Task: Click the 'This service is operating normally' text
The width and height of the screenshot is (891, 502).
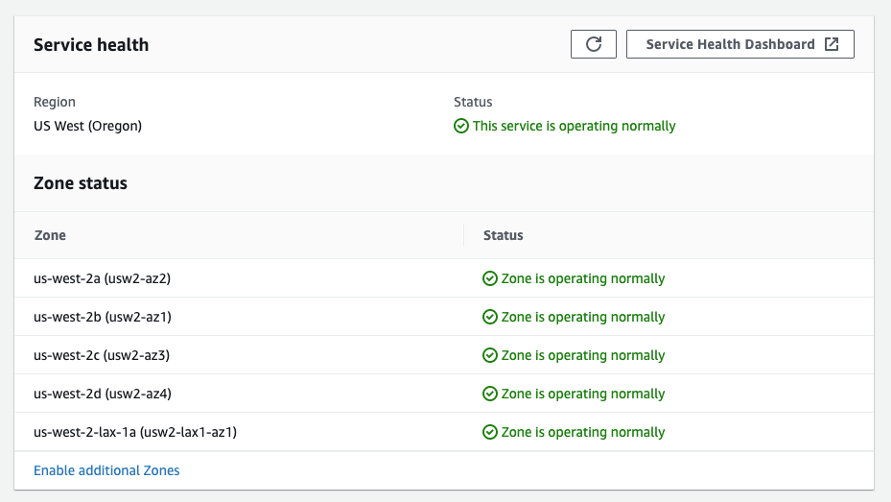Action: tap(574, 127)
